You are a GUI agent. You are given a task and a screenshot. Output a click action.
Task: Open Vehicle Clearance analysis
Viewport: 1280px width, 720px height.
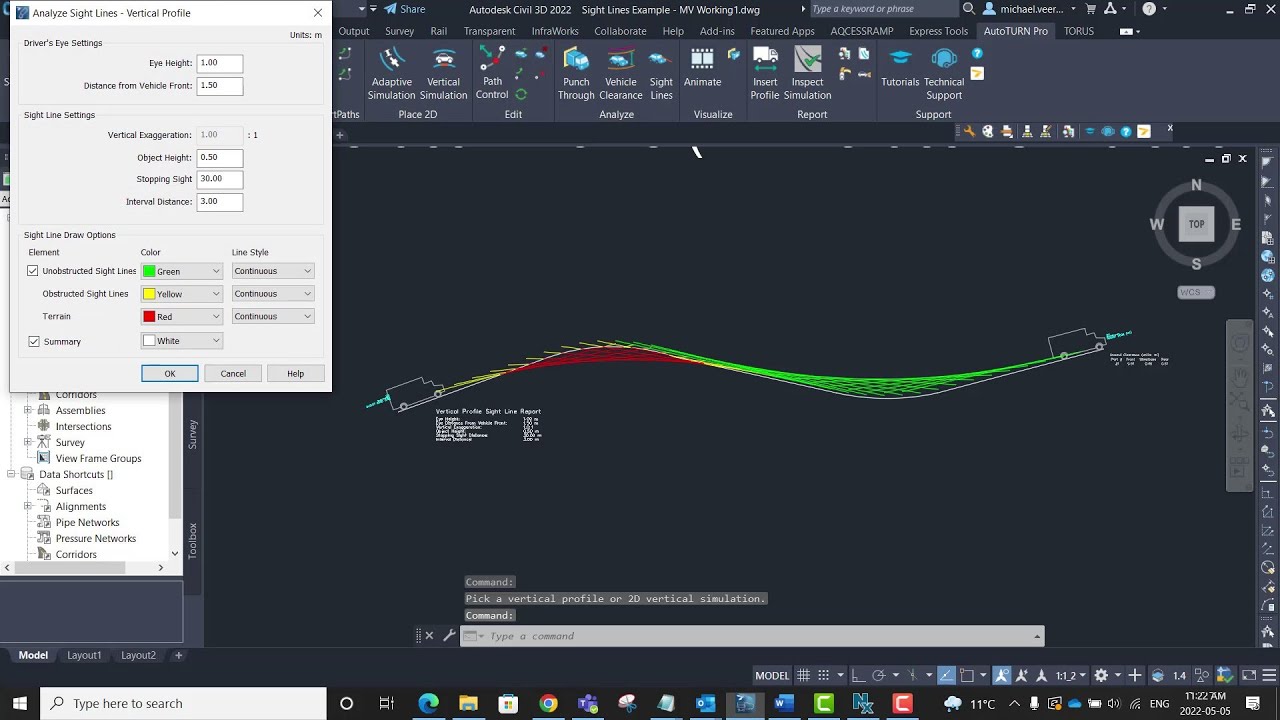(x=621, y=73)
